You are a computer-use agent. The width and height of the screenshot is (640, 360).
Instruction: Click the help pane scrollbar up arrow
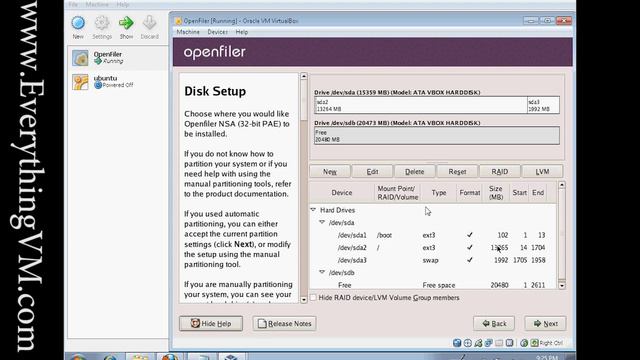click(x=304, y=76)
